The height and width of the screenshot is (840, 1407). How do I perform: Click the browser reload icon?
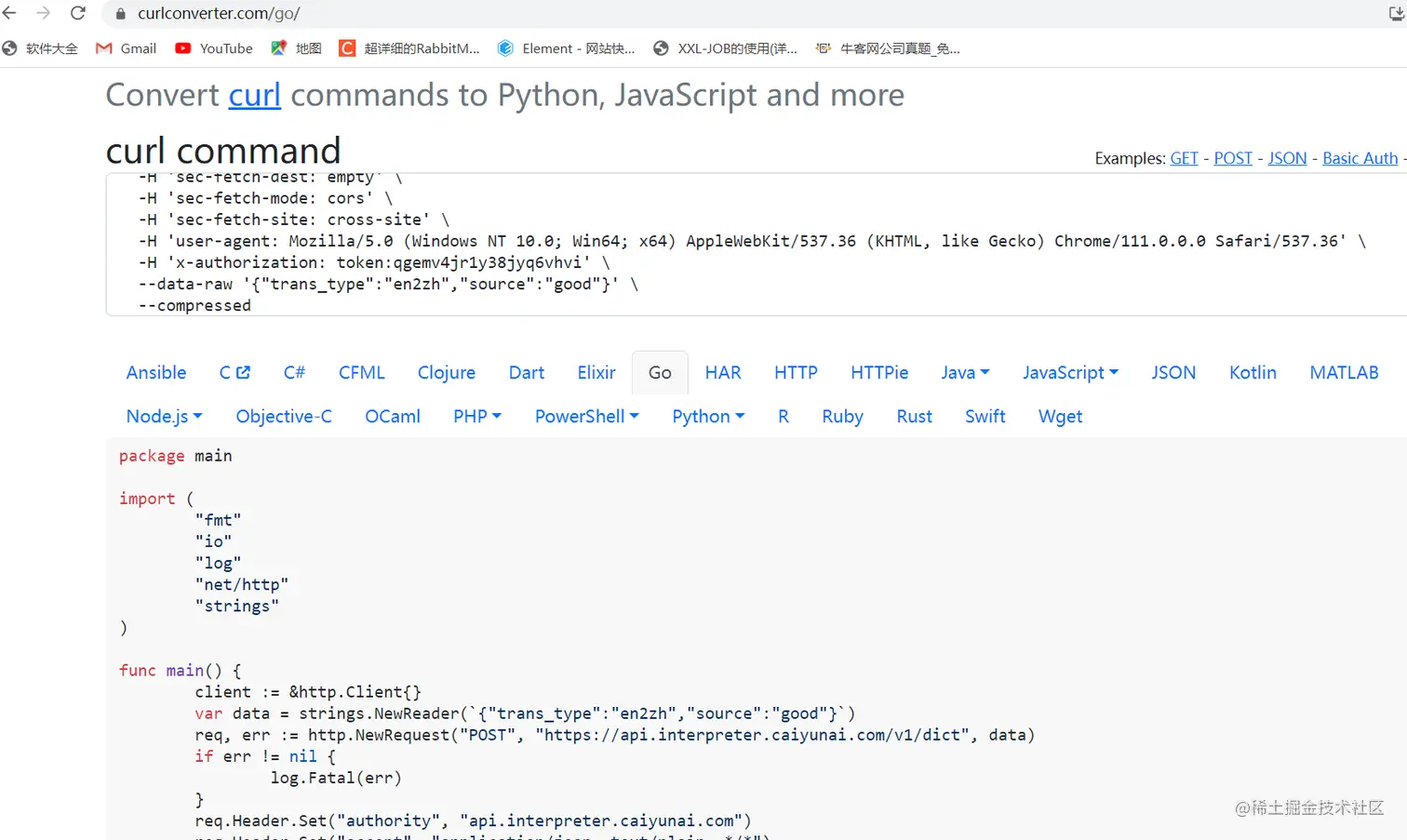click(x=78, y=13)
